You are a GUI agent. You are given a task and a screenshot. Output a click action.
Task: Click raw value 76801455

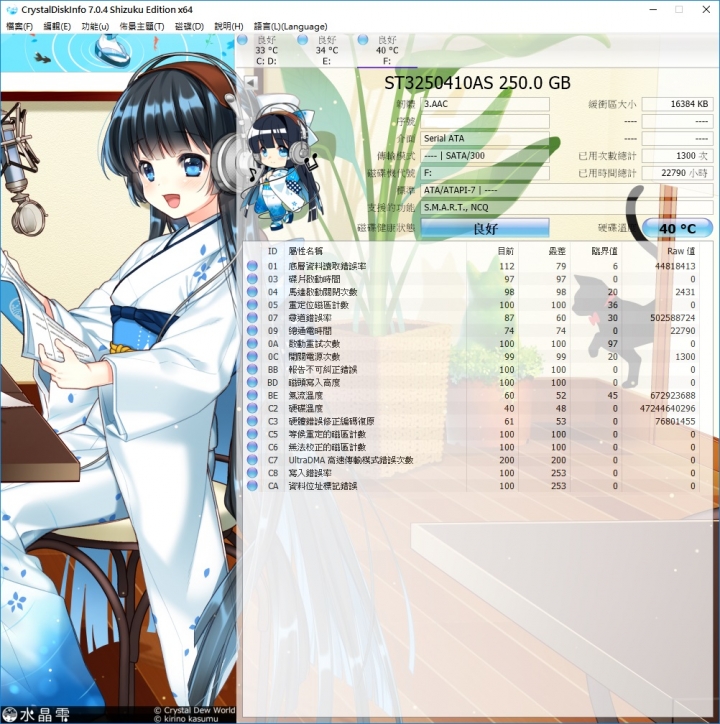pos(675,421)
